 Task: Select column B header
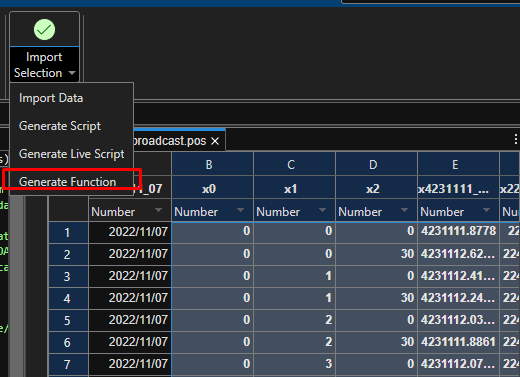click(212, 164)
